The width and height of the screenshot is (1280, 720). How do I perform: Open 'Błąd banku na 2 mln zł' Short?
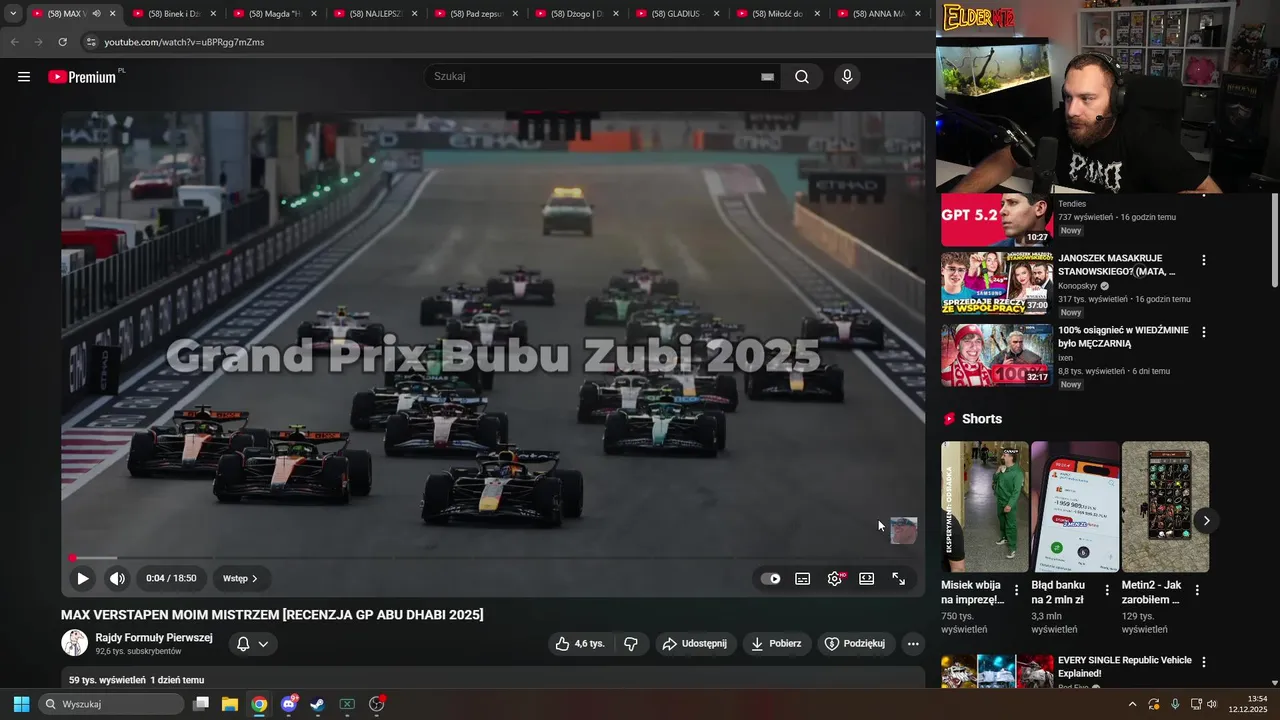1075,506
